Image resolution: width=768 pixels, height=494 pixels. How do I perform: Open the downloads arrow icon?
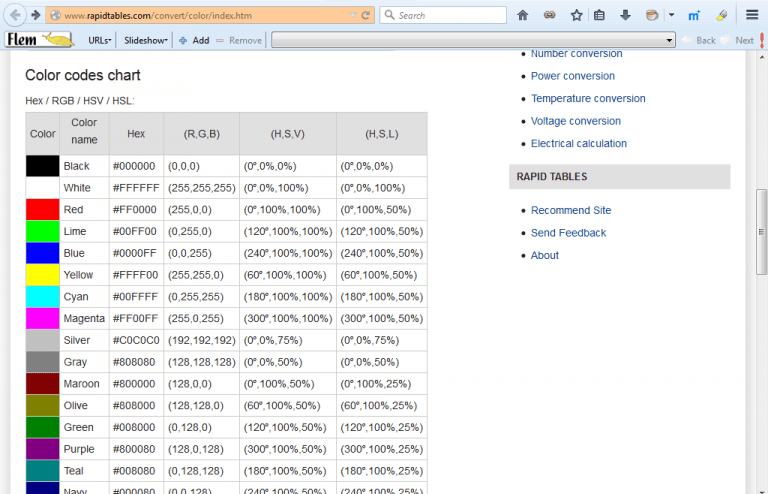(x=625, y=15)
